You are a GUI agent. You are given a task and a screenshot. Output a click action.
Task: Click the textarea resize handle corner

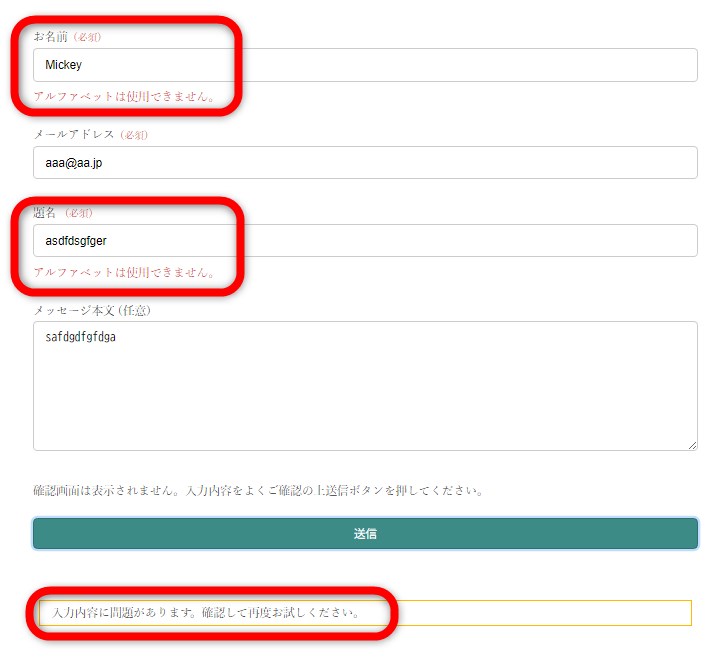[x=692, y=445]
